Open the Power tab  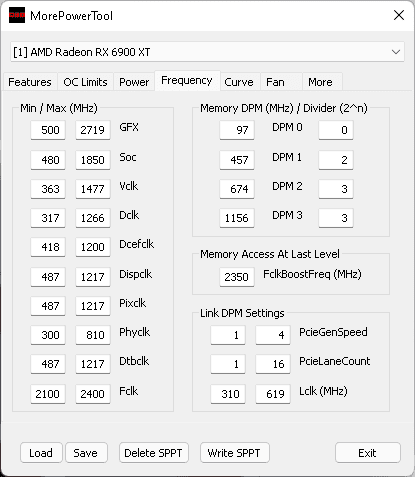pyautogui.click(x=134, y=82)
